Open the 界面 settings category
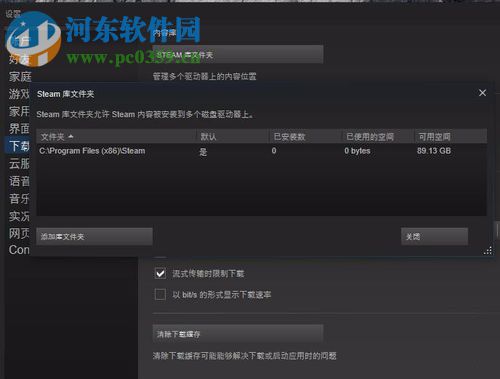Image resolution: width=500 pixels, height=379 pixels. (19, 128)
